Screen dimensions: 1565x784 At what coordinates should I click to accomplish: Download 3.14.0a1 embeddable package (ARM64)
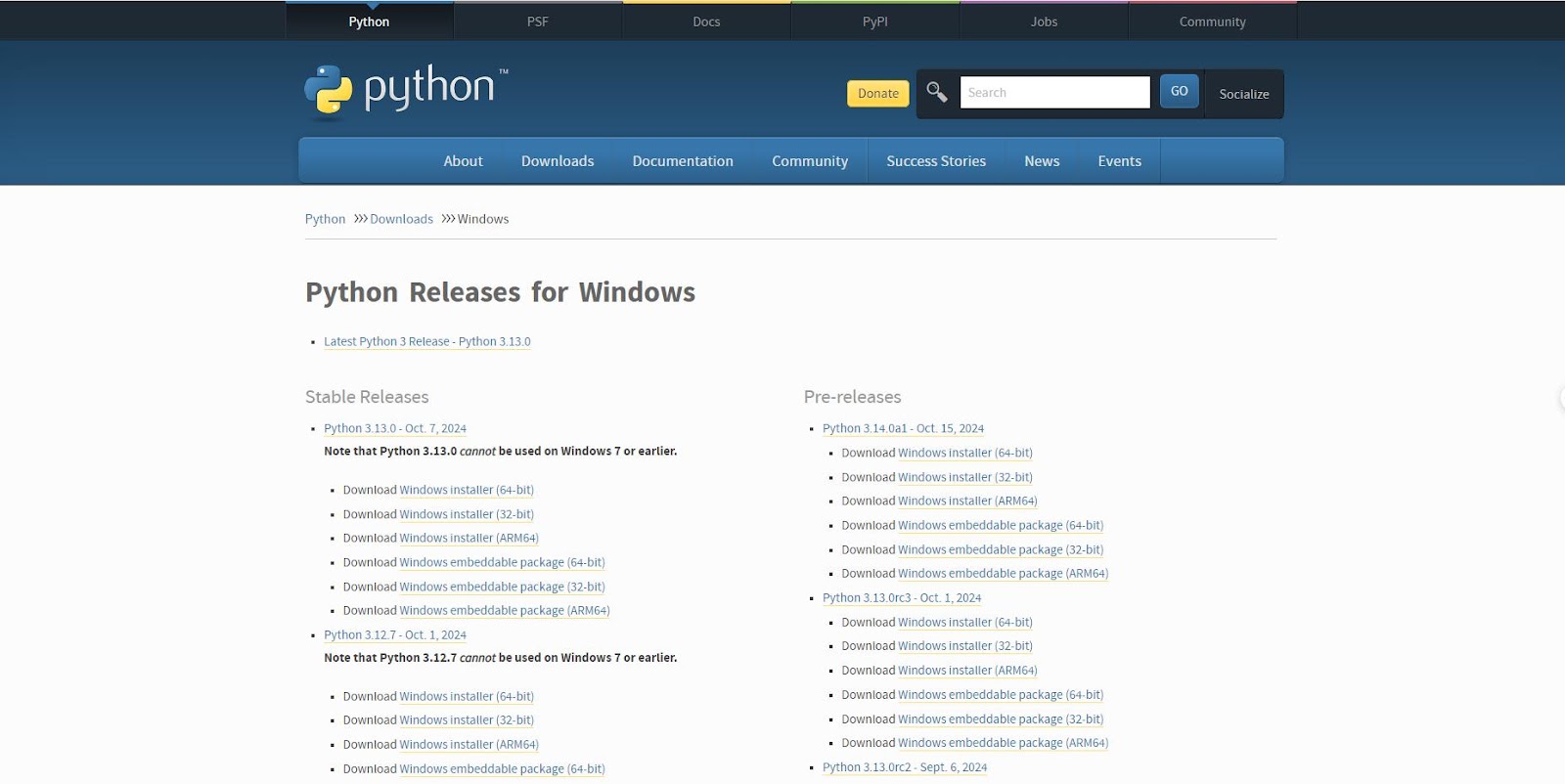[1004, 574]
